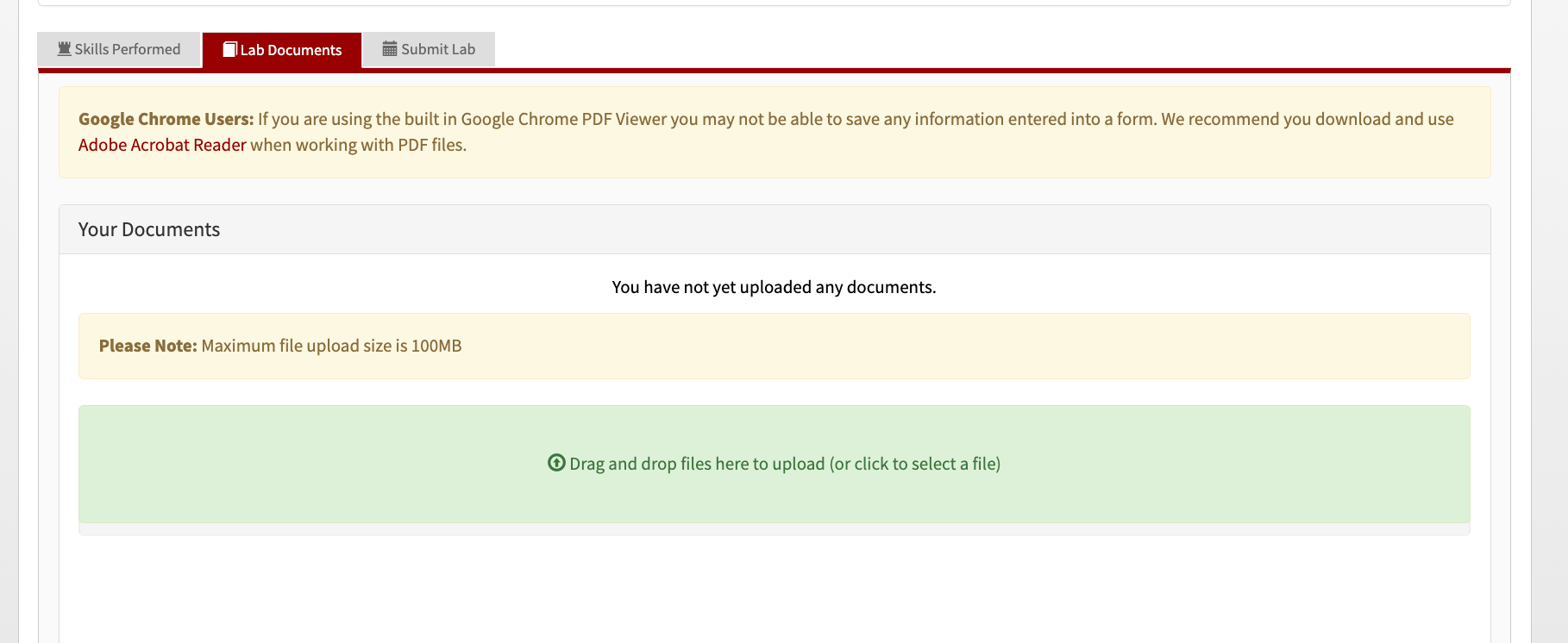The image size is (1568, 643).
Task: Click 'Maximum file upload size is 100MB' text
Action: [x=331, y=346]
